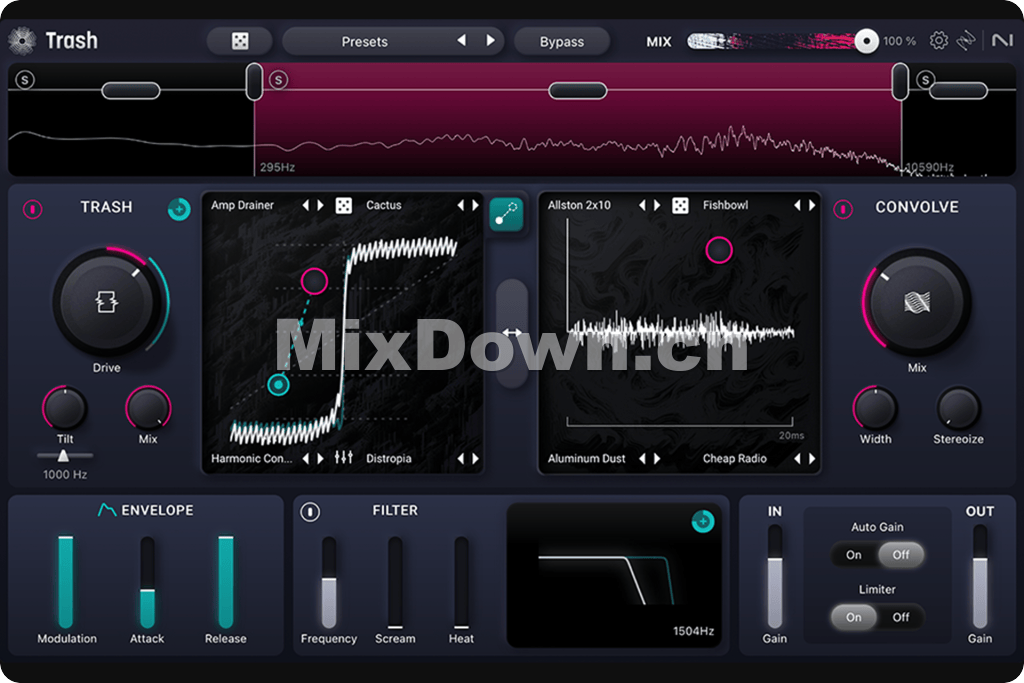Set Limiter to On
Screen dimensions: 1024x683
tap(854, 617)
